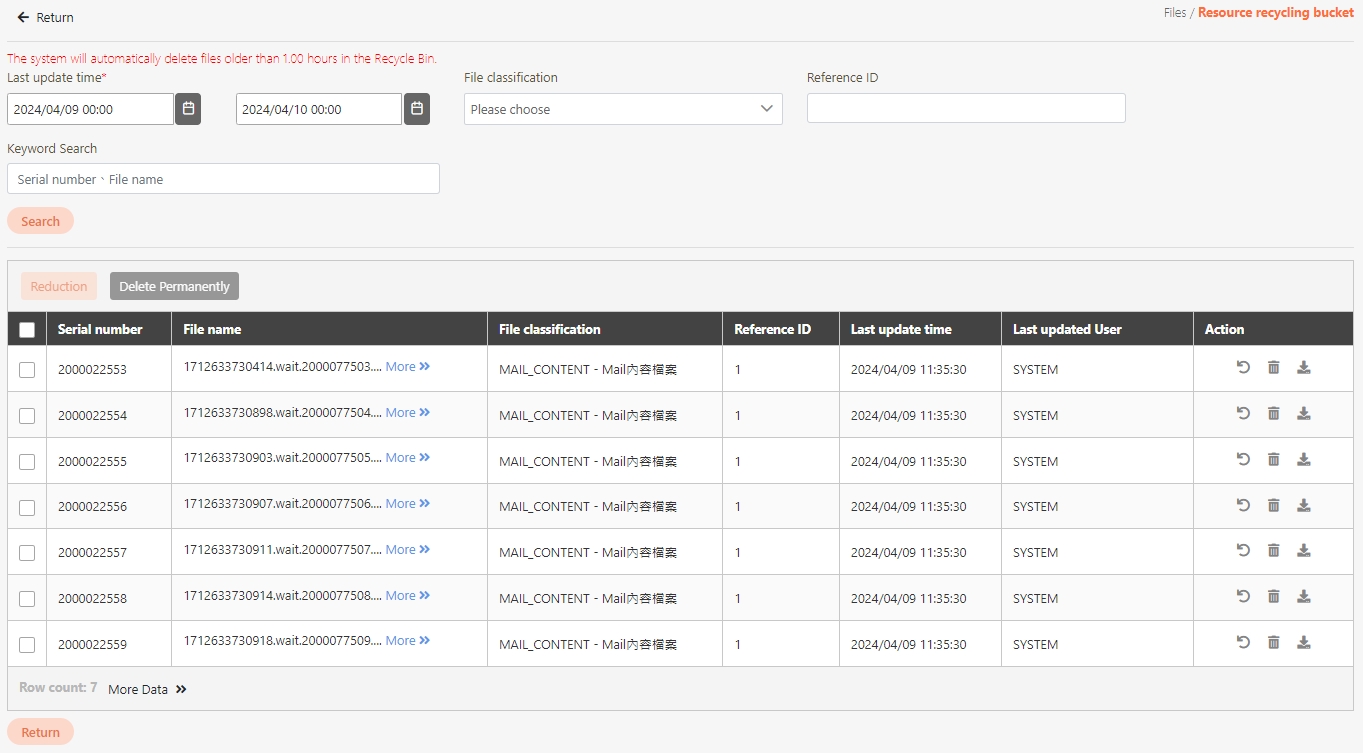Restore file in row 2000022556

coord(1243,506)
